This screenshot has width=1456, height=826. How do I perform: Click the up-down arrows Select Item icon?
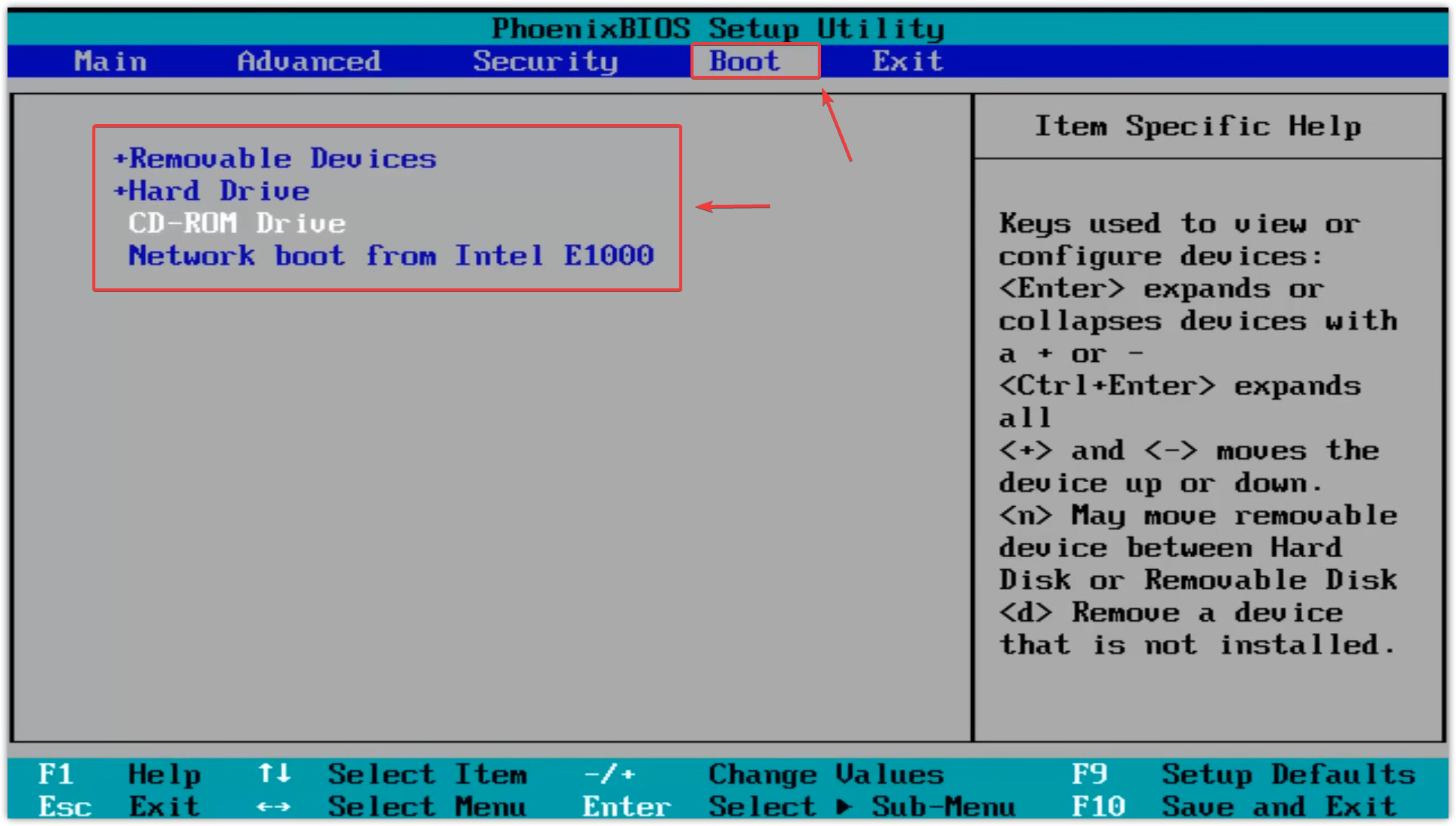pos(274,773)
